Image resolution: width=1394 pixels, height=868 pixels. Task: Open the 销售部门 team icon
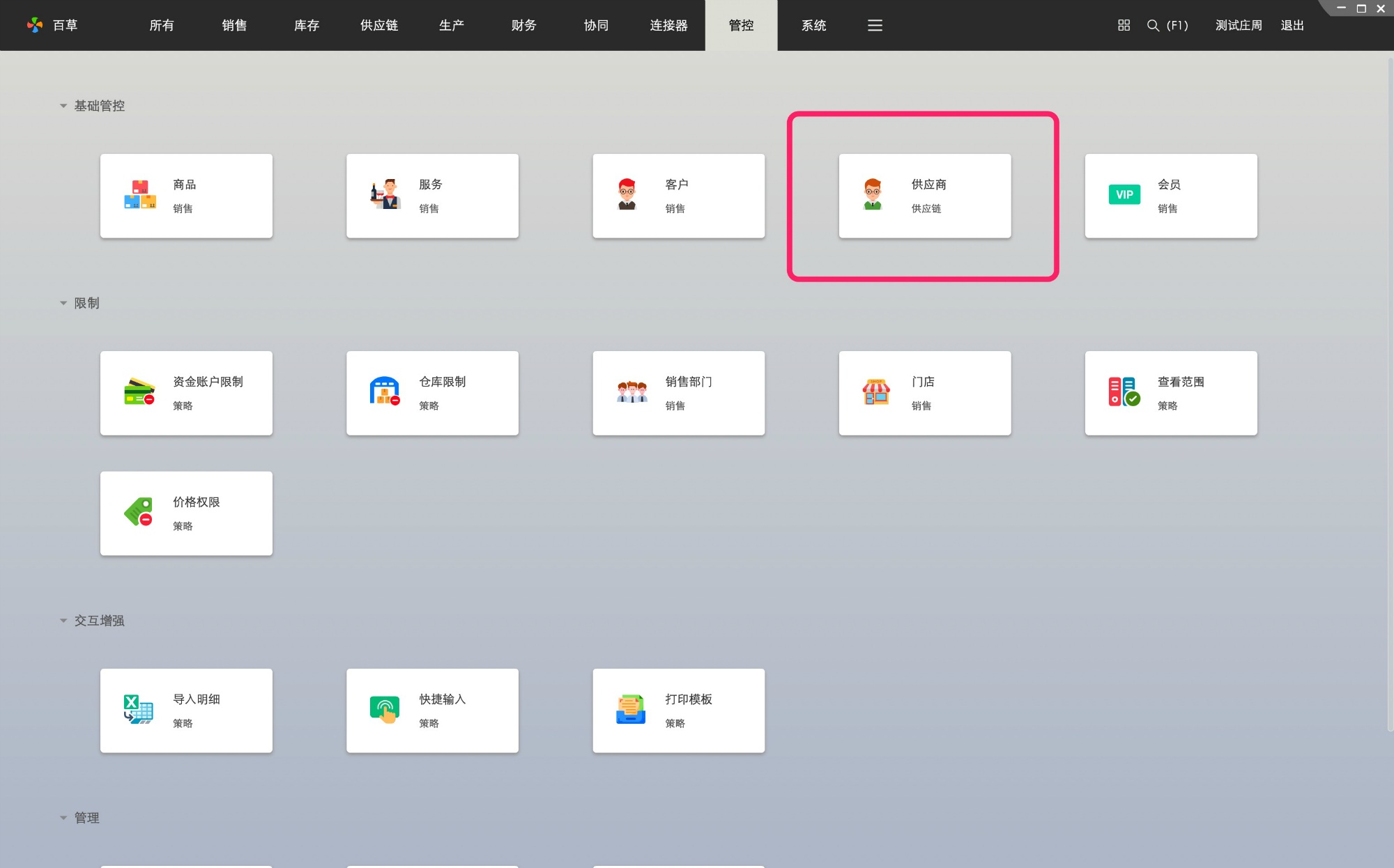632,392
